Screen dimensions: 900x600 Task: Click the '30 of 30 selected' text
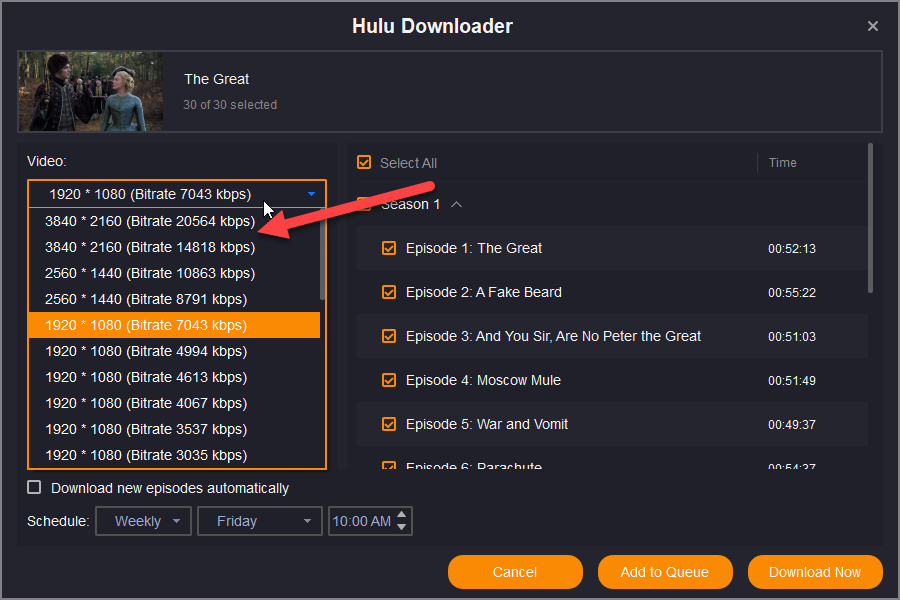(230, 104)
